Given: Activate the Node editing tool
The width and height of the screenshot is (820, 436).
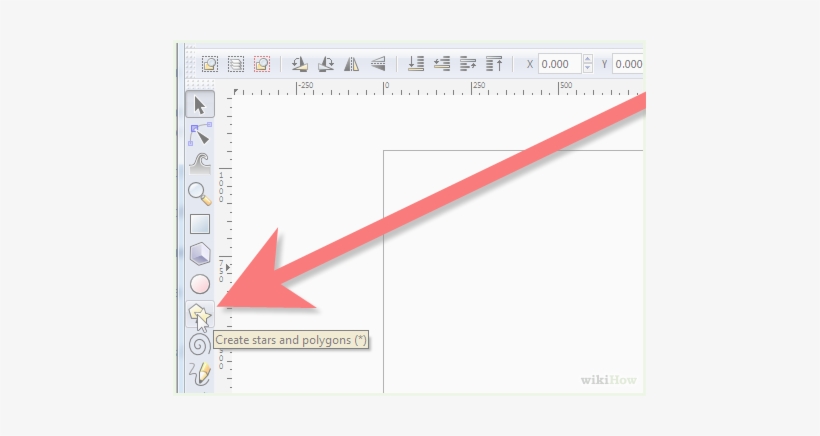Looking at the screenshot, I should (x=200, y=133).
